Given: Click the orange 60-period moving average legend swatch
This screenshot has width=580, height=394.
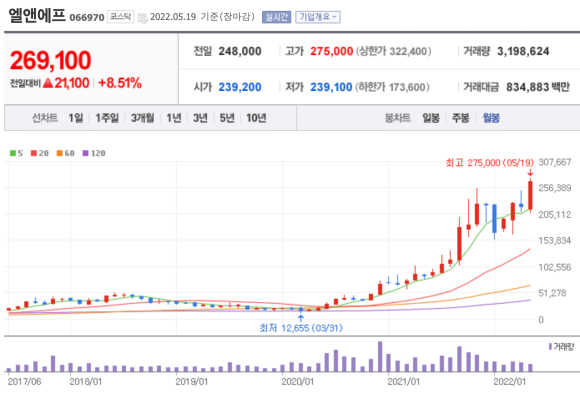Looking at the screenshot, I should (x=60, y=153).
